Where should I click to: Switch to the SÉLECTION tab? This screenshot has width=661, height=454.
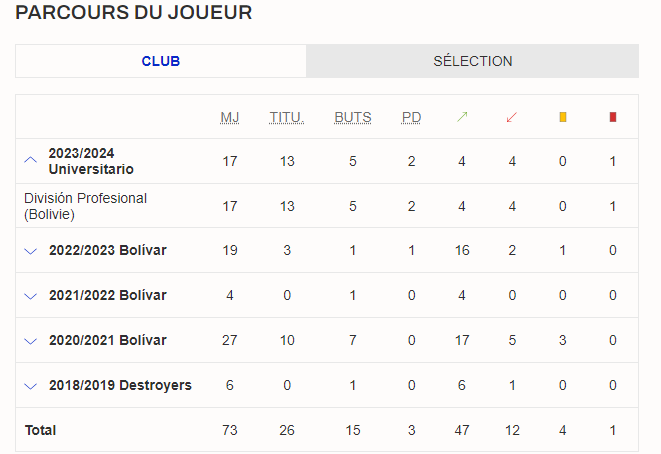tap(473, 61)
